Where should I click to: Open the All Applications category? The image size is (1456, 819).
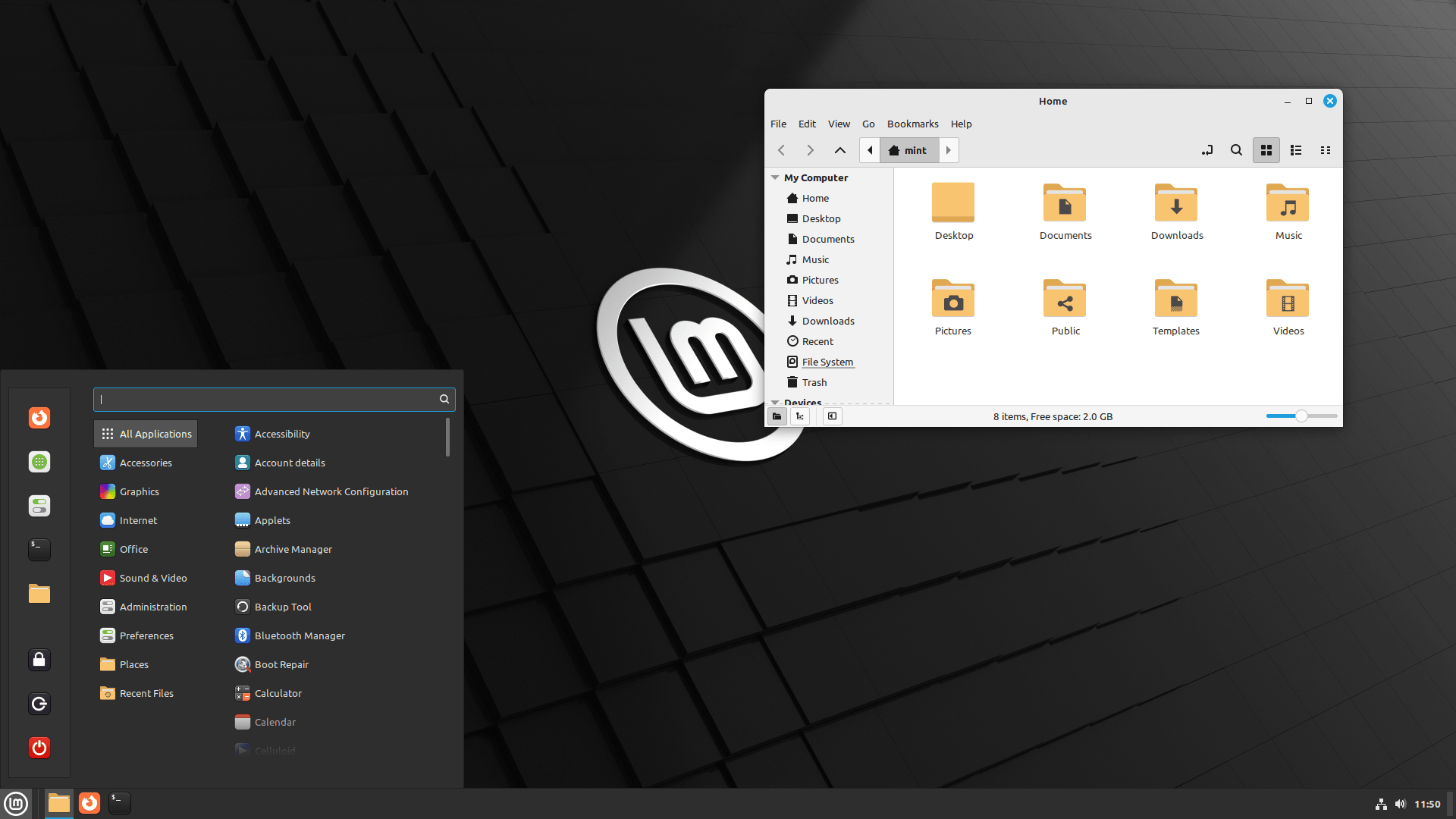pos(155,433)
